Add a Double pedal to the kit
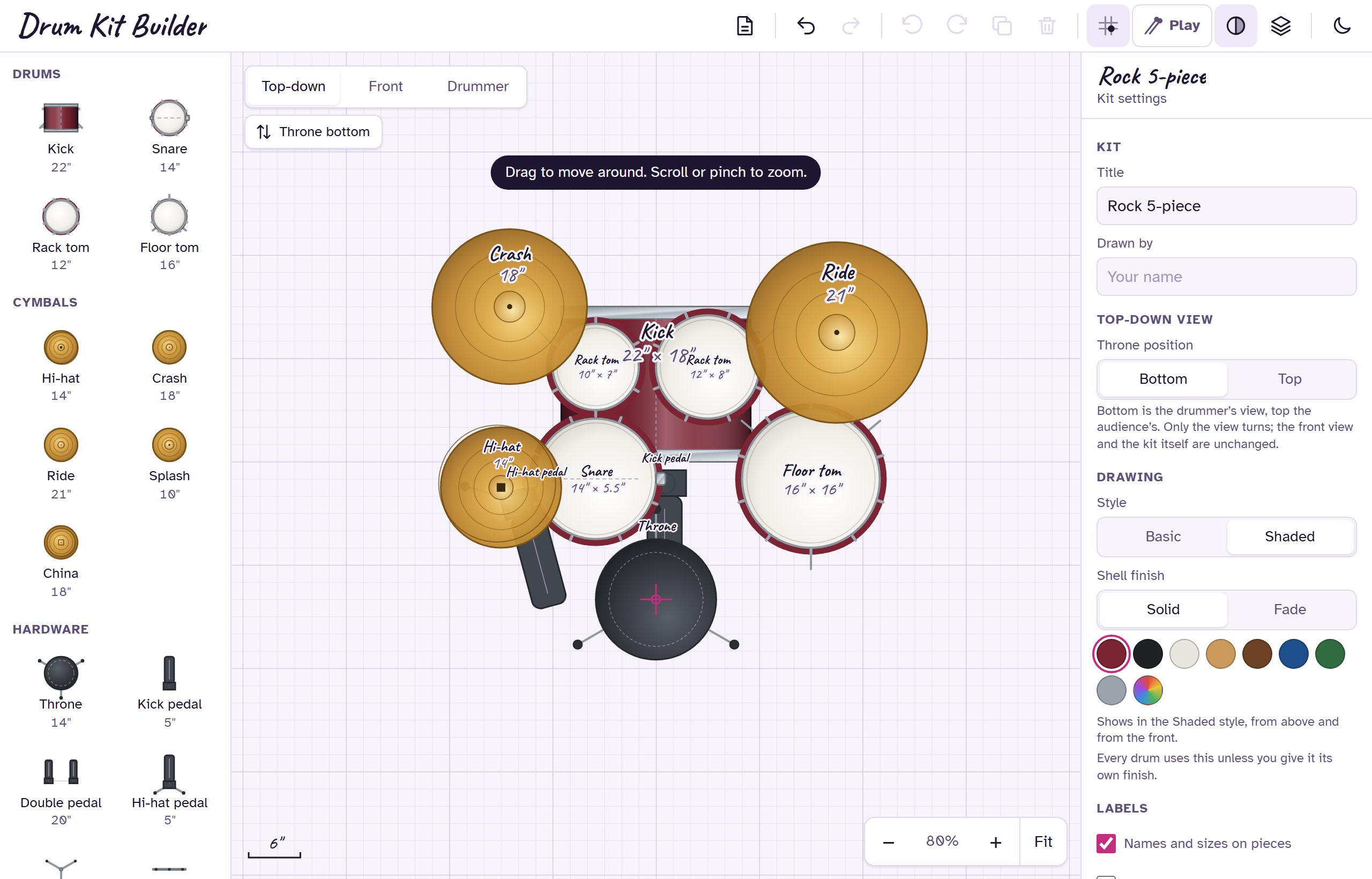The image size is (1372, 879). point(61,790)
